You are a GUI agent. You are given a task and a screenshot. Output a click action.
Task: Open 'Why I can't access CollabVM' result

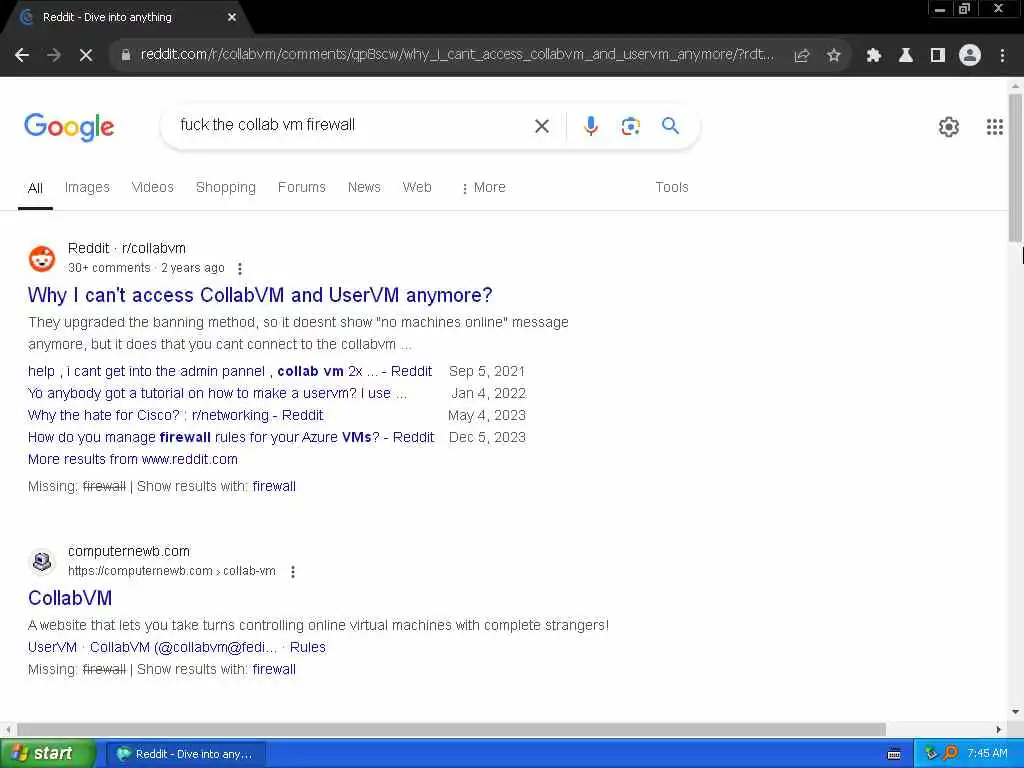260,295
